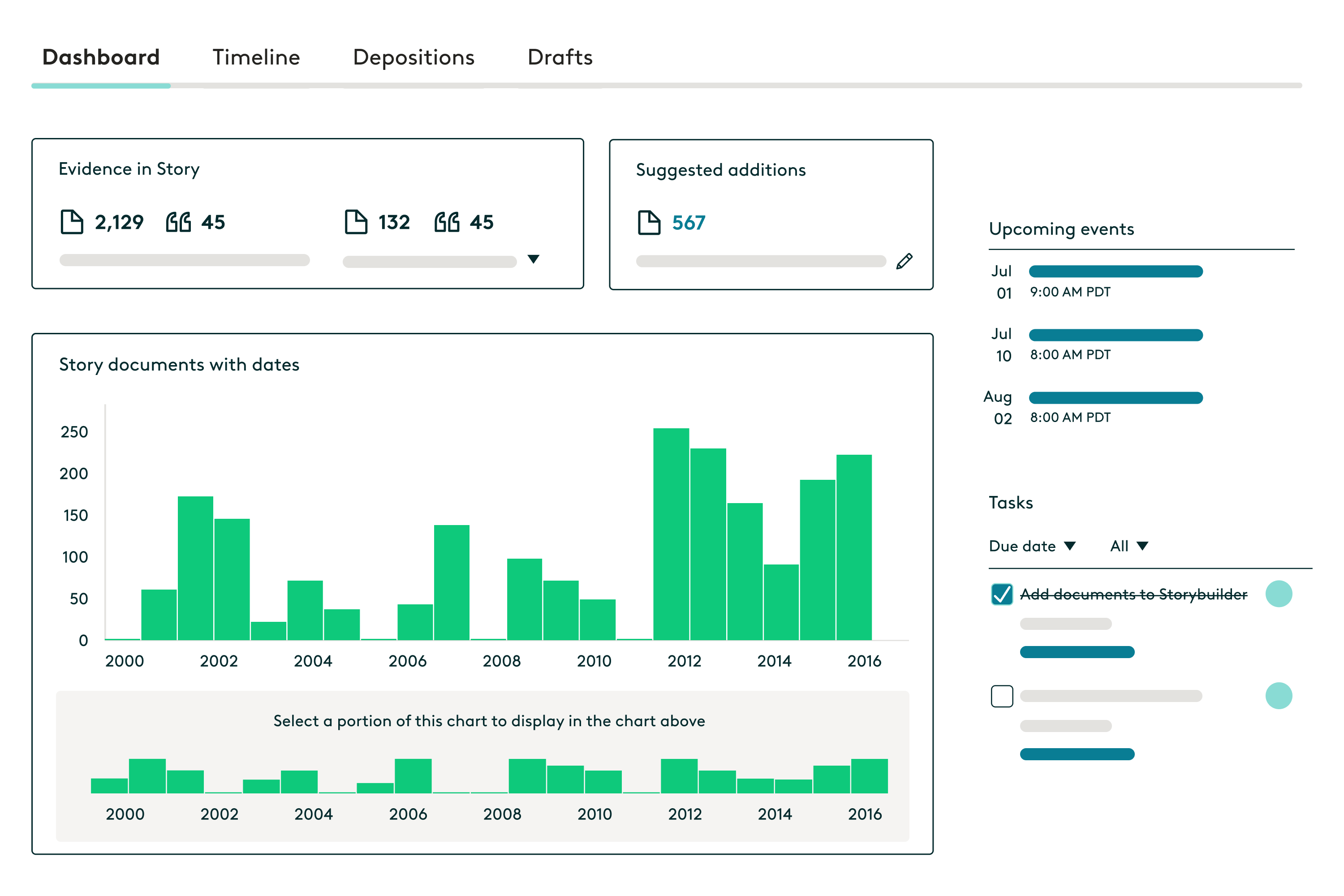
Task: Open the Depositions tab
Action: [x=414, y=57]
